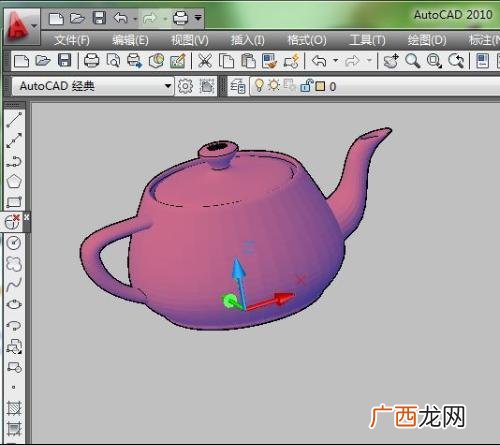The height and width of the screenshot is (445, 500).
Task: Select the Ellipse Arc tool
Action: (14, 325)
